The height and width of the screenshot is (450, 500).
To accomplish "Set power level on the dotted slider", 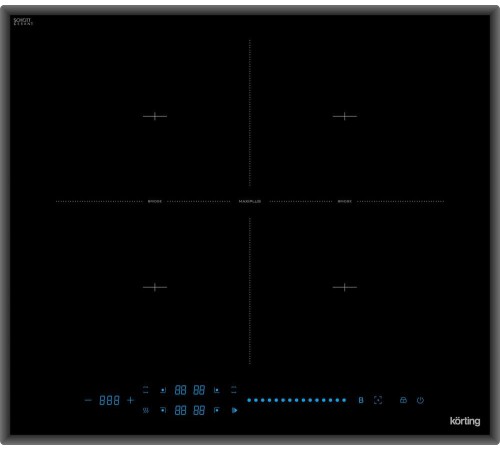I will 297,400.
